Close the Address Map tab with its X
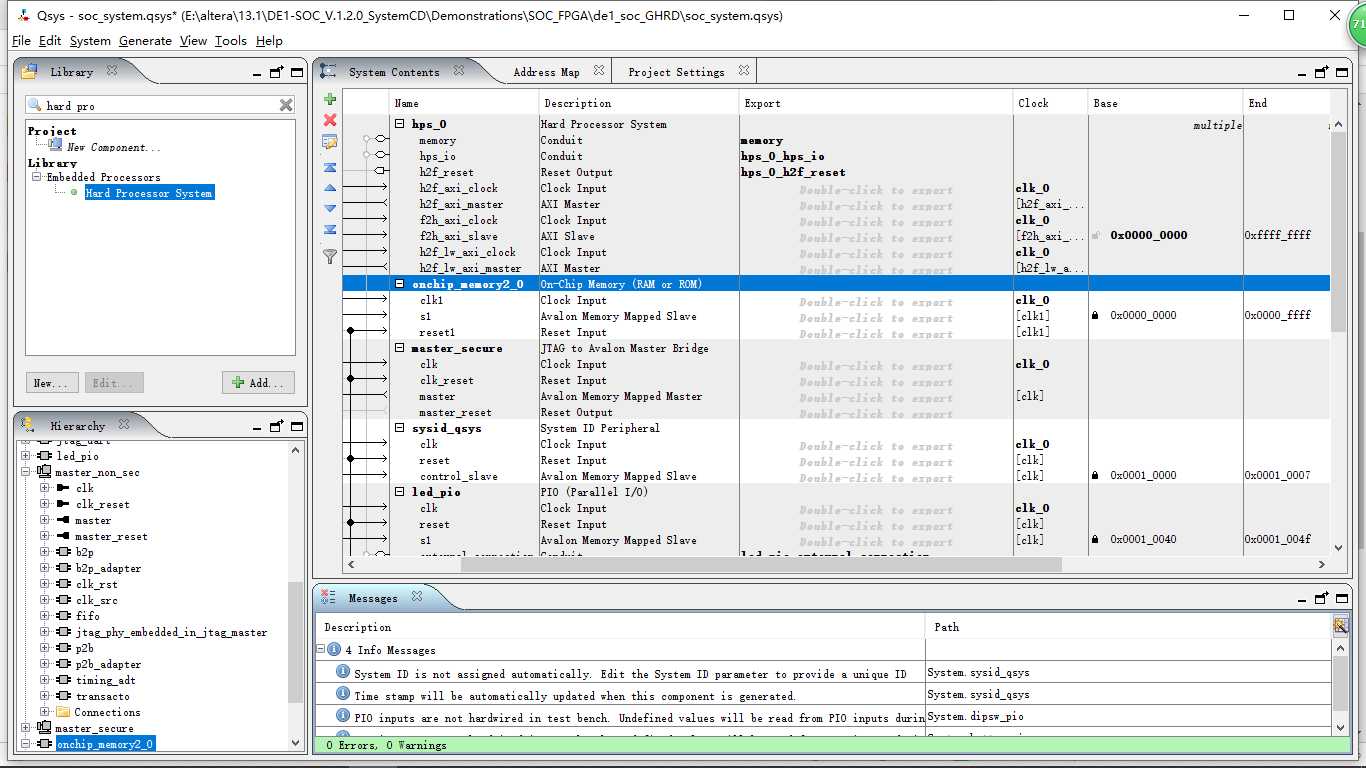Viewport: 1366px width, 768px height. (x=599, y=71)
